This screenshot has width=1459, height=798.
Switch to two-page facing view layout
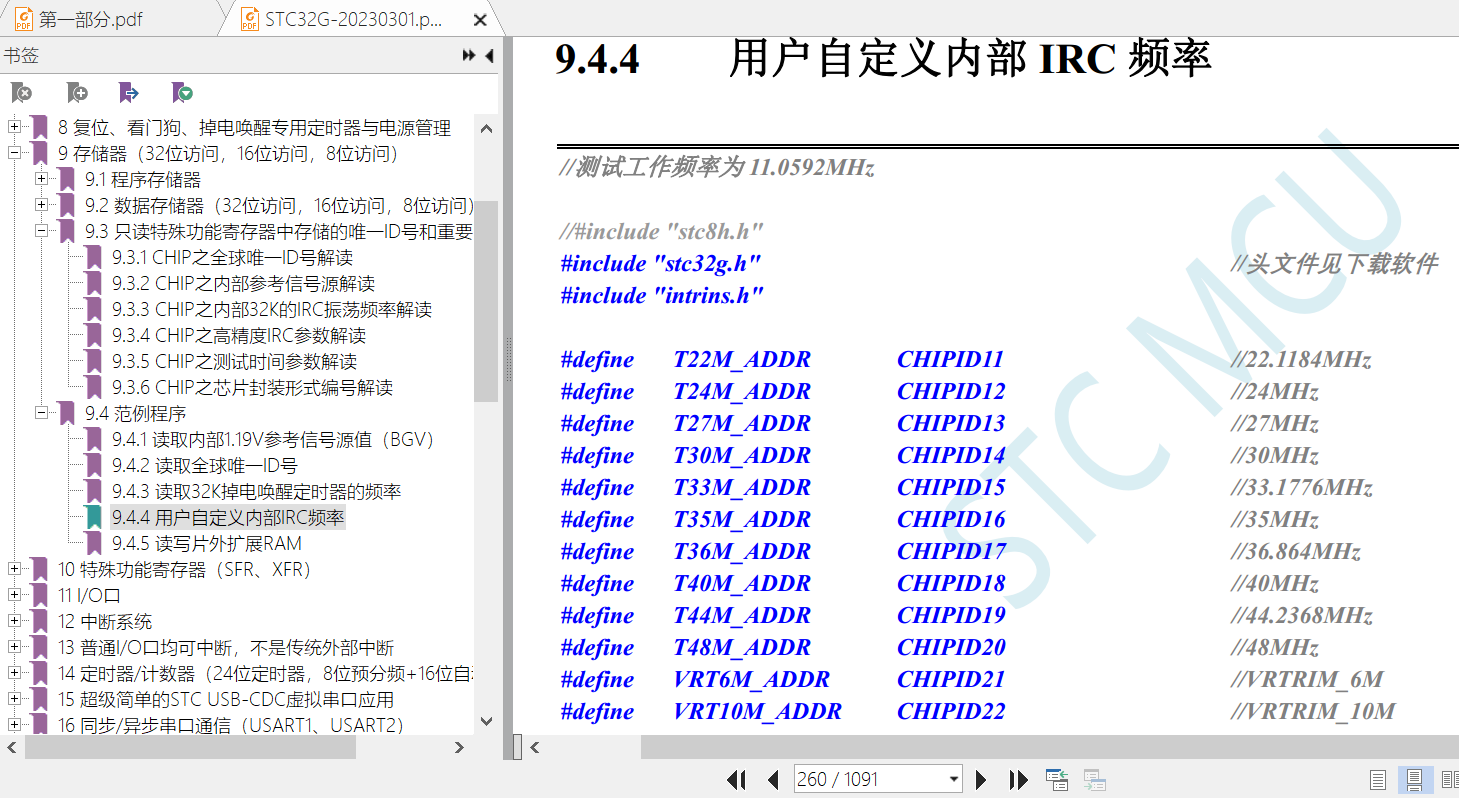click(x=1450, y=780)
